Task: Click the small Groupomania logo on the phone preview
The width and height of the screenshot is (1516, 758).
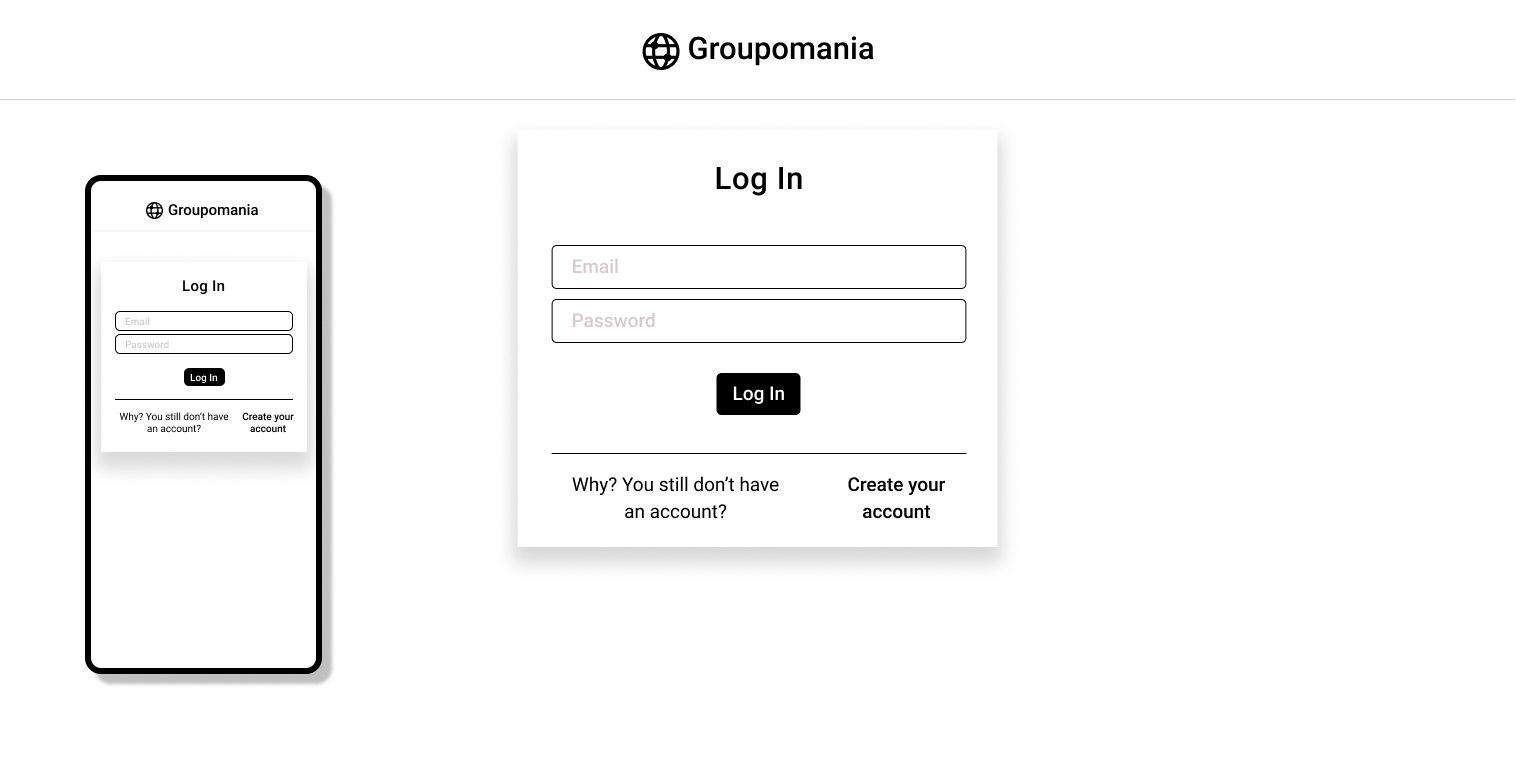Action: [203, 210]
